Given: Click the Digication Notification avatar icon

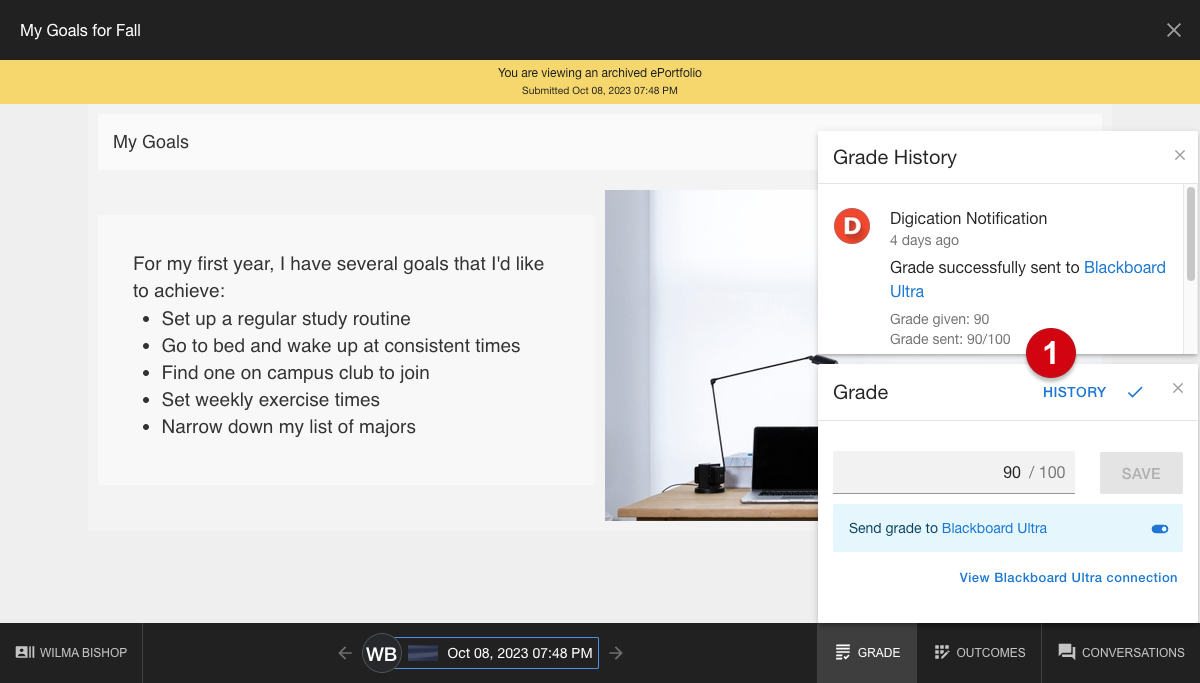Looking at the screenshot, I should [852, 225].
